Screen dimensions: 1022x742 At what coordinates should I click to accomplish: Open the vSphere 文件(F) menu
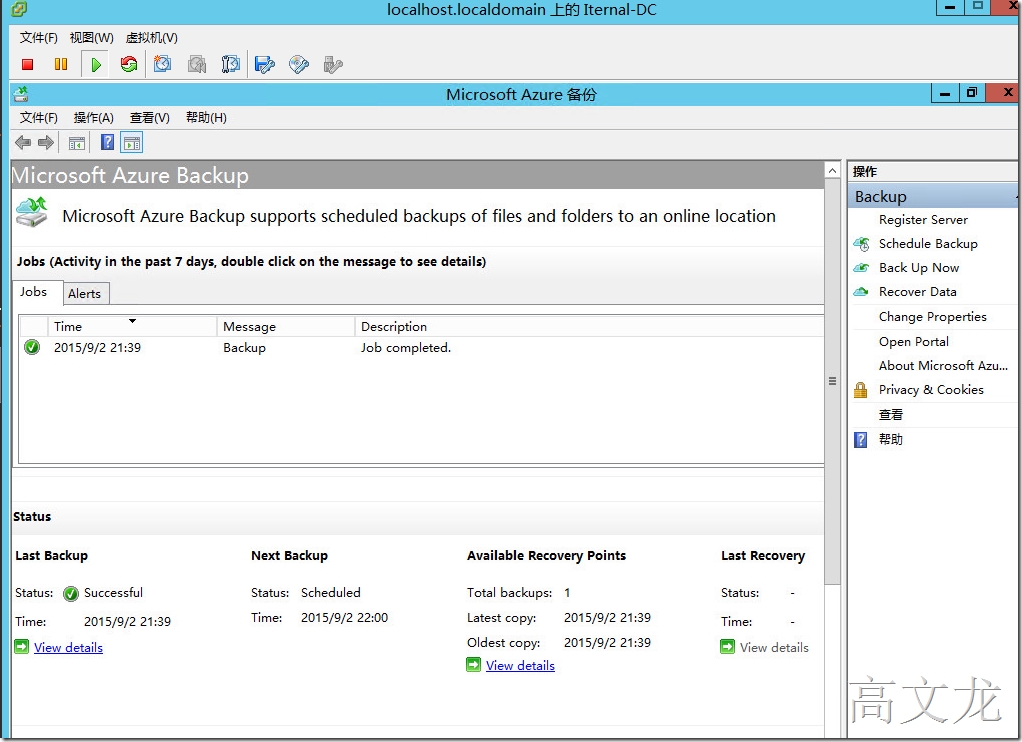point(38,38)
